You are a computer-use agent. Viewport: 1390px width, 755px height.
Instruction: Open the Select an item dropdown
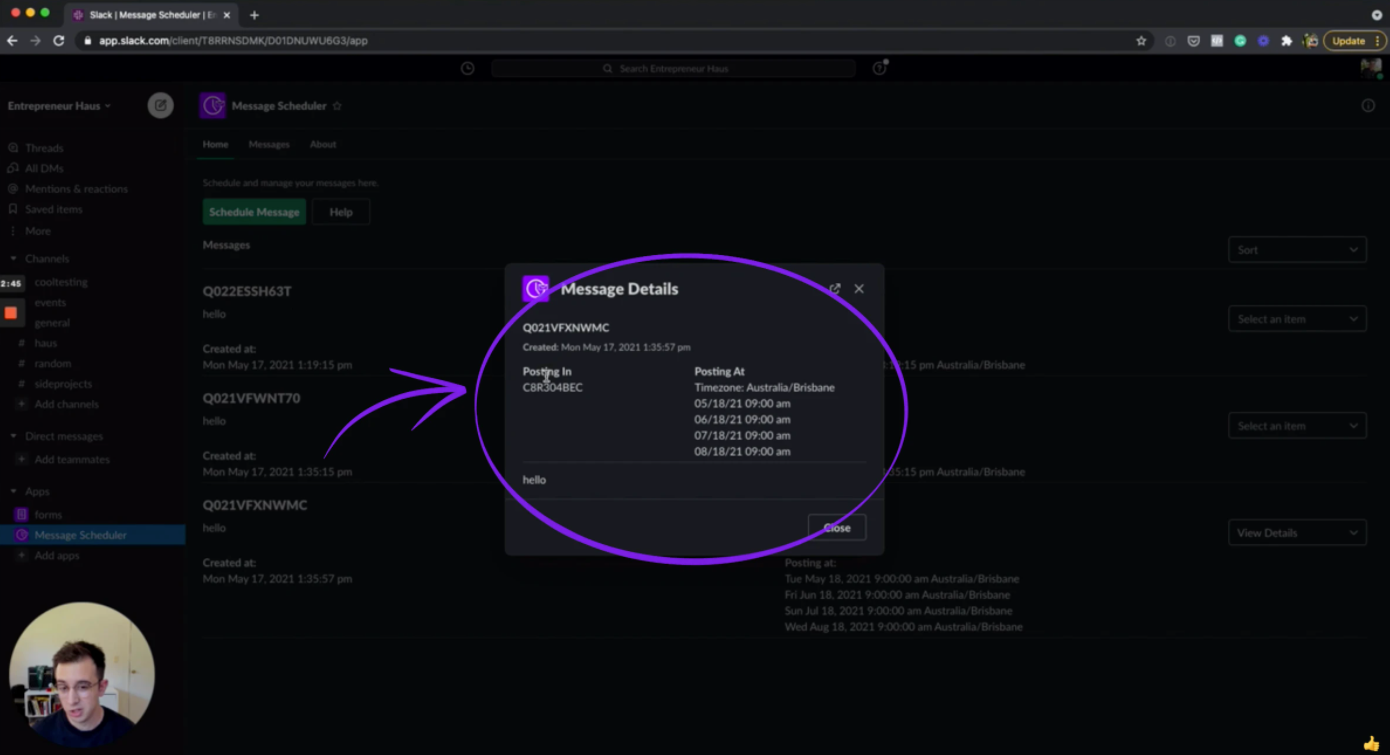[1297, 318]
